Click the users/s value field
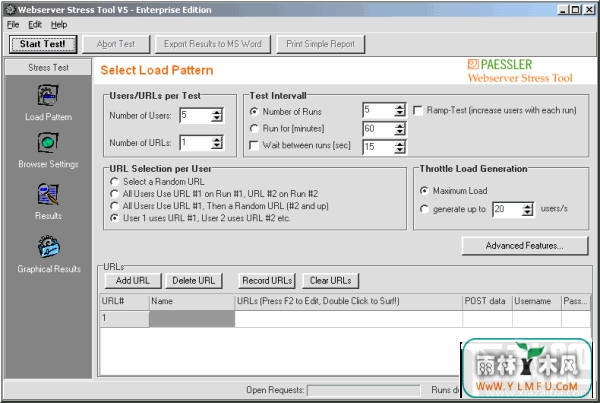 pyautogui.click(x=507, y=209)
